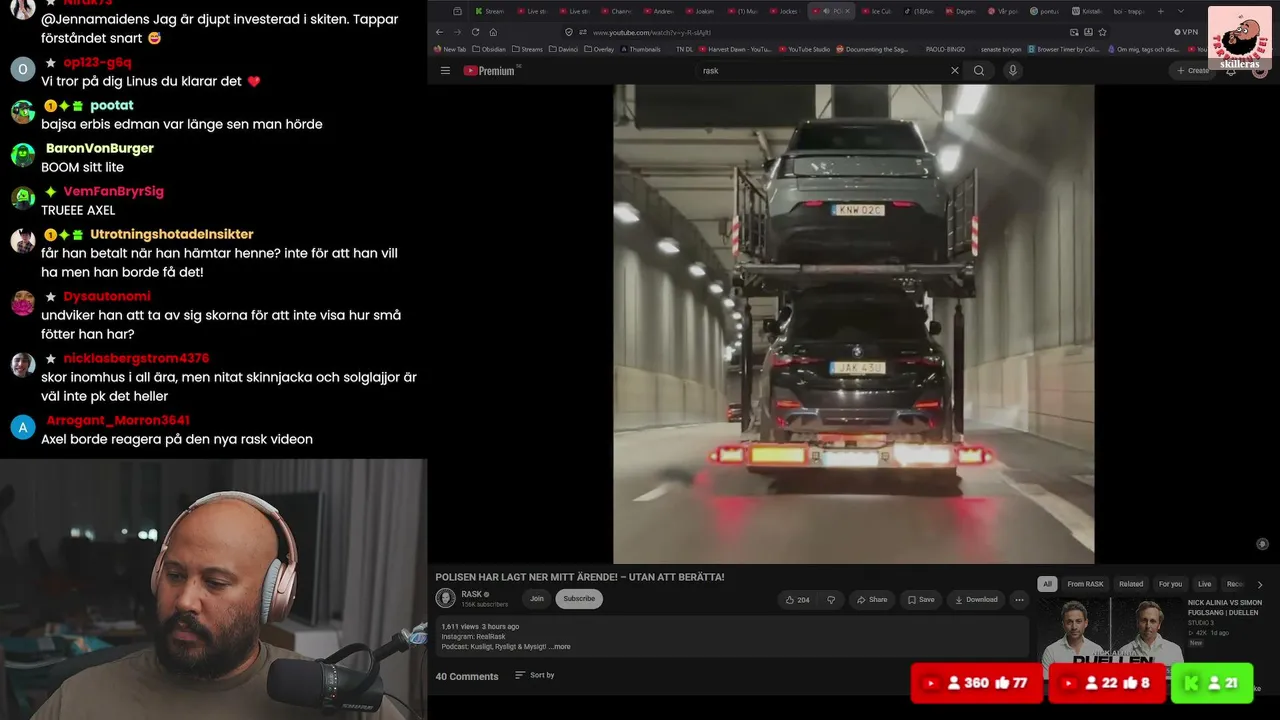Switch to the Andrew tab
The image size is (1280, 720).
658,11
